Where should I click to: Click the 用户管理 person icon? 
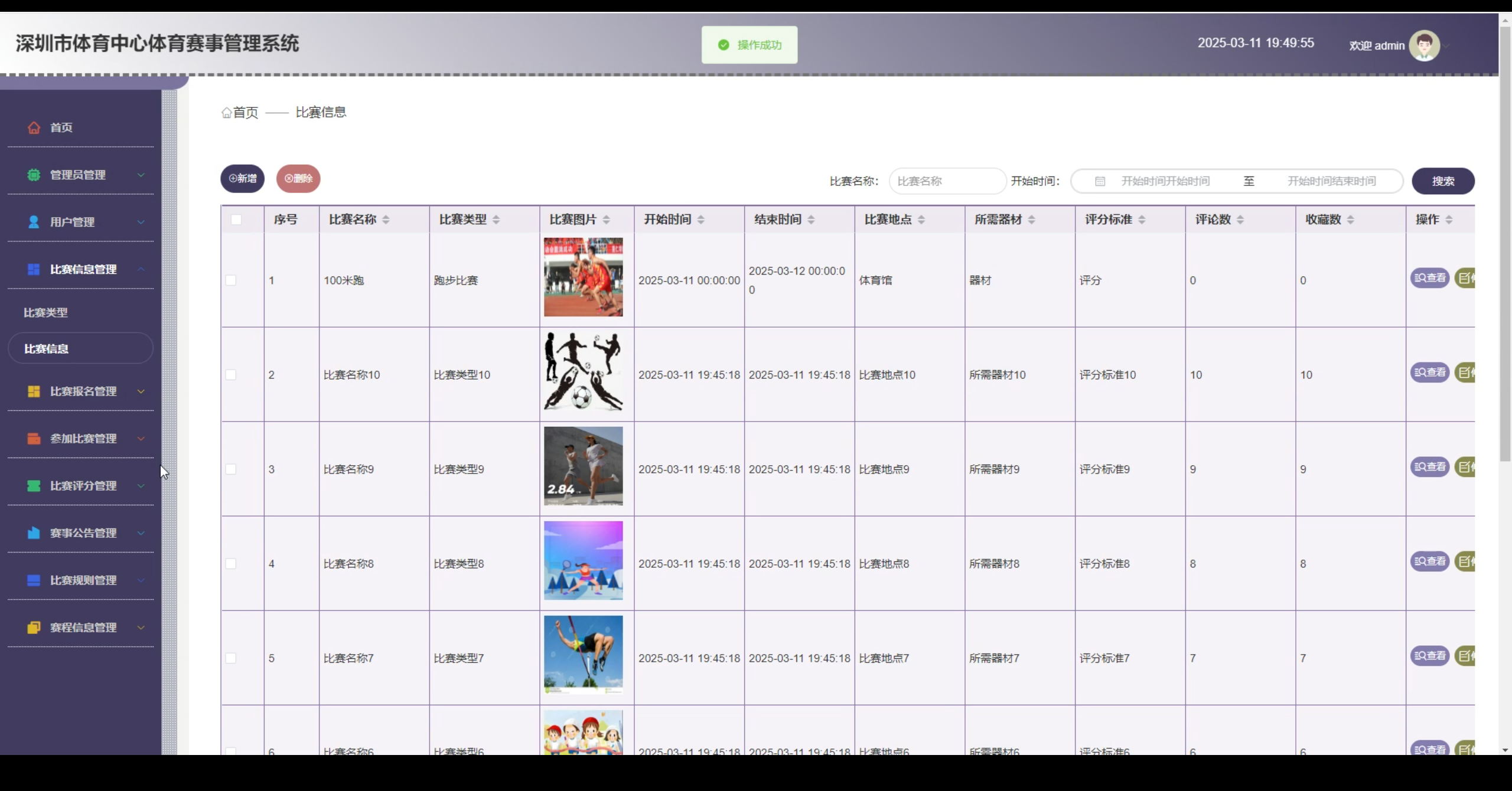[x=34, y=222]
